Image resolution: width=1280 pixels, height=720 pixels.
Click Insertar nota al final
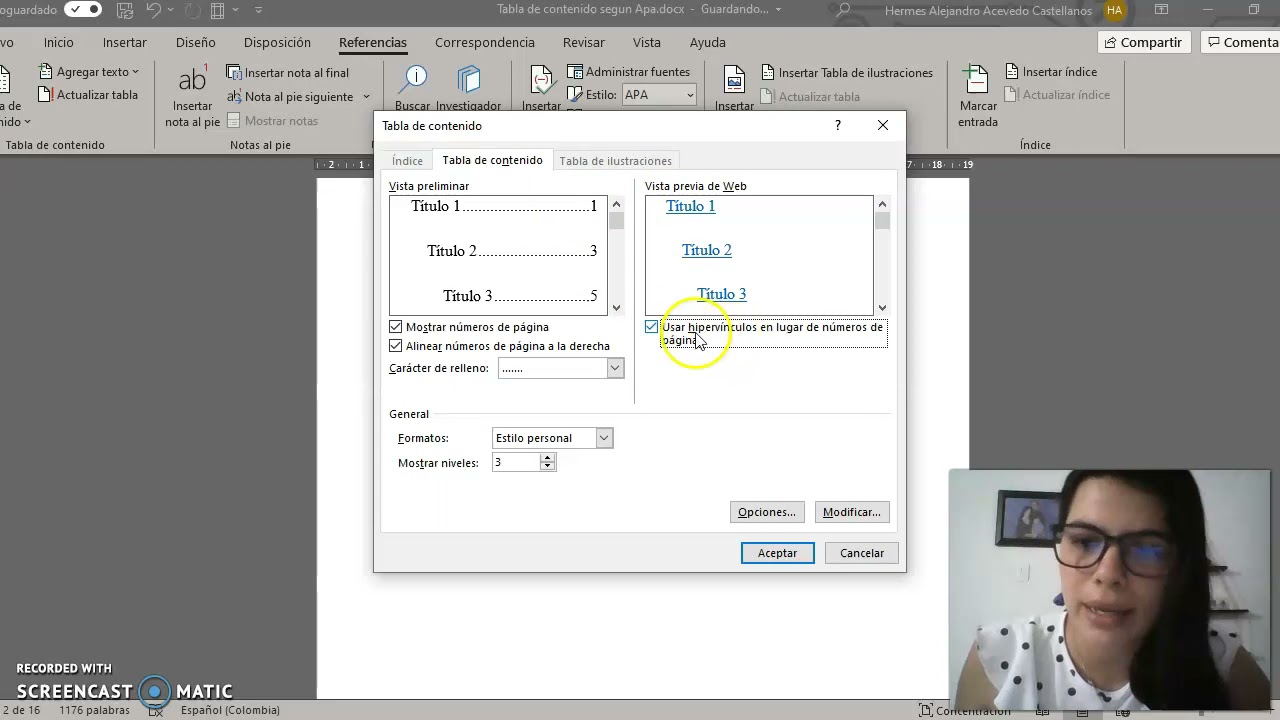288,73
